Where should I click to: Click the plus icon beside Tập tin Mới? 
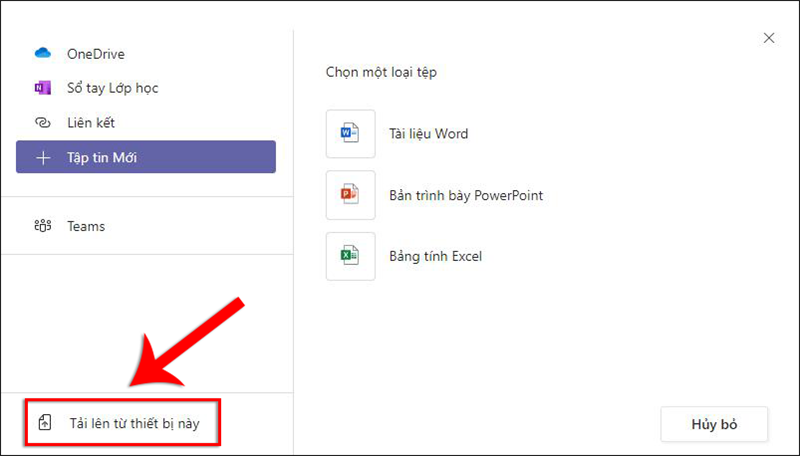coord(42,157)
